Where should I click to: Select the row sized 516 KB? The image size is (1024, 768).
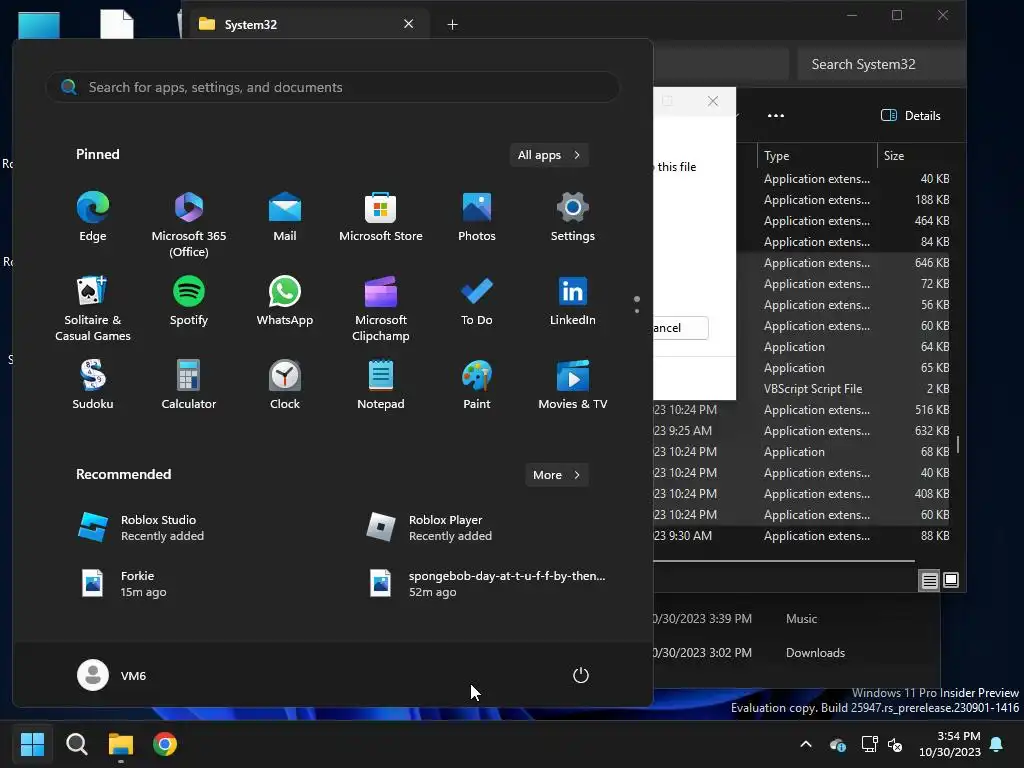point(801,409)
